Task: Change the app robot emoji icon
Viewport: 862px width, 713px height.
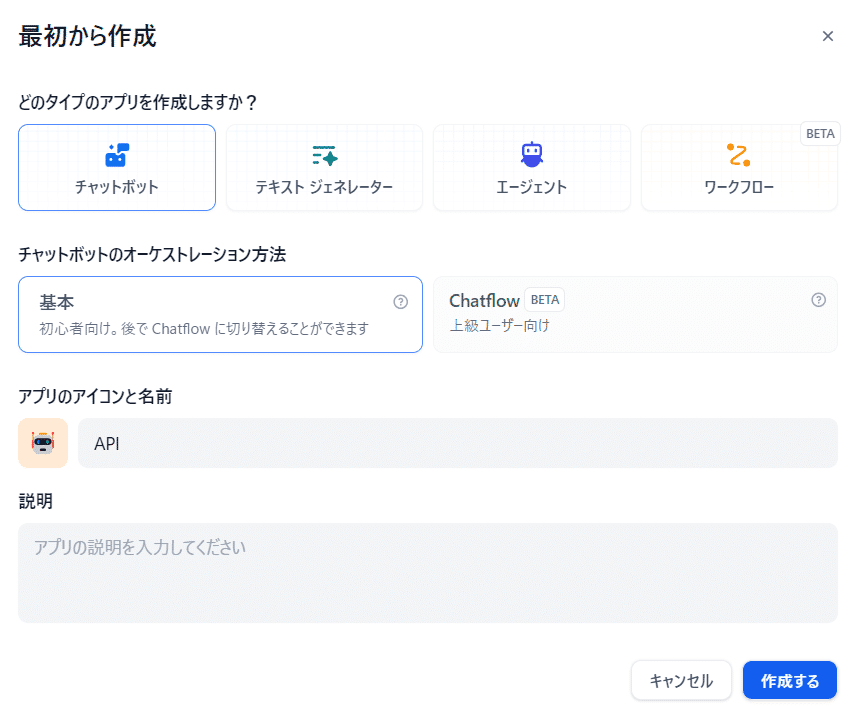Action: (43, 443)
